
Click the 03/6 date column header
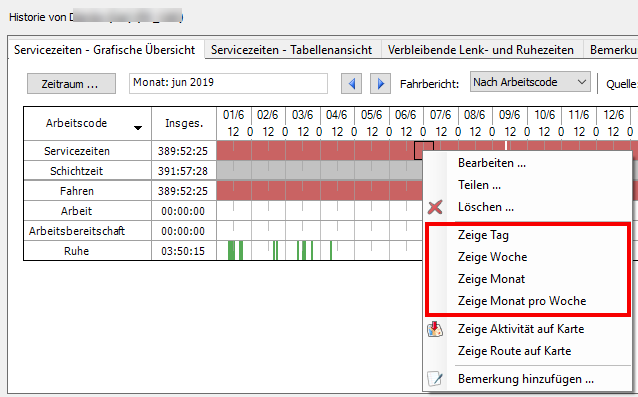click(x=302, y=116)
